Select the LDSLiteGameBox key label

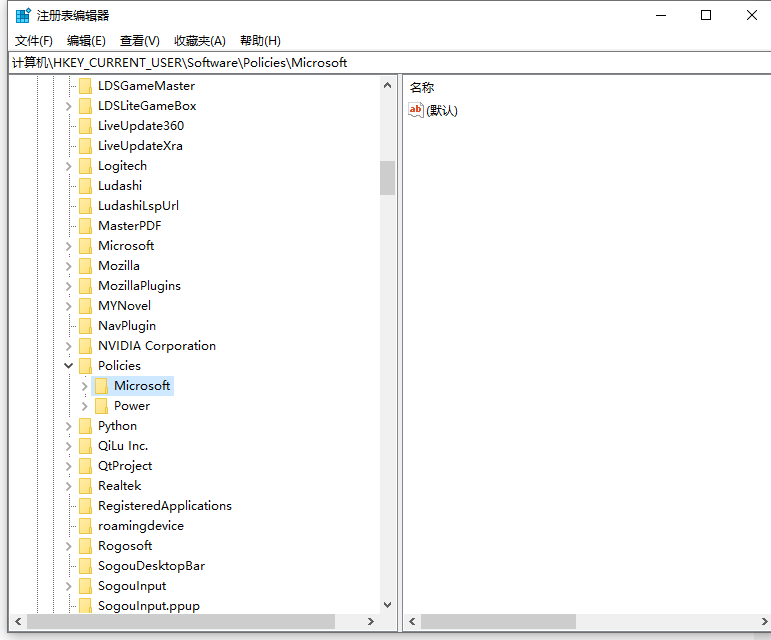[x=147, y=106]
